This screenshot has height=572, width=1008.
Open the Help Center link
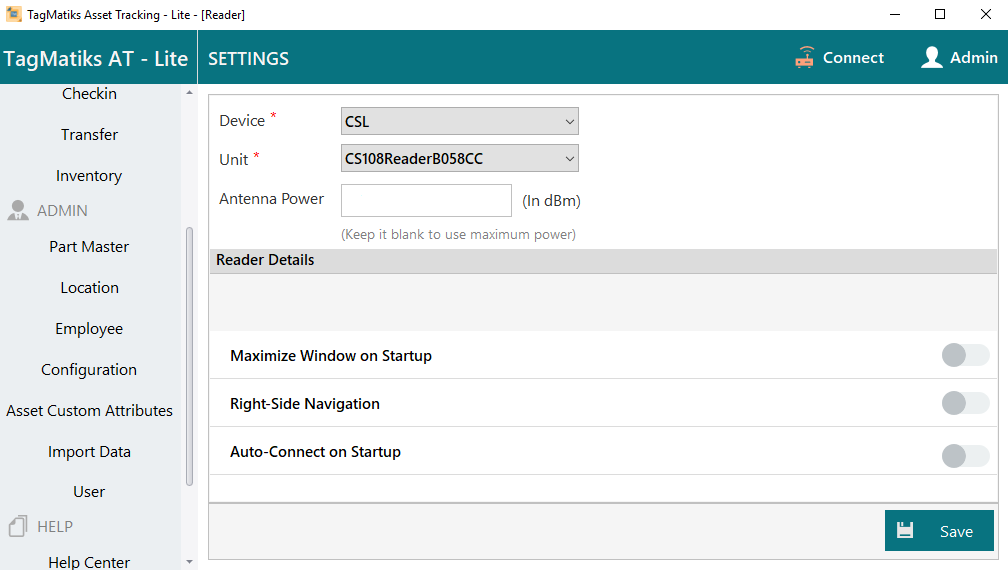89,562
